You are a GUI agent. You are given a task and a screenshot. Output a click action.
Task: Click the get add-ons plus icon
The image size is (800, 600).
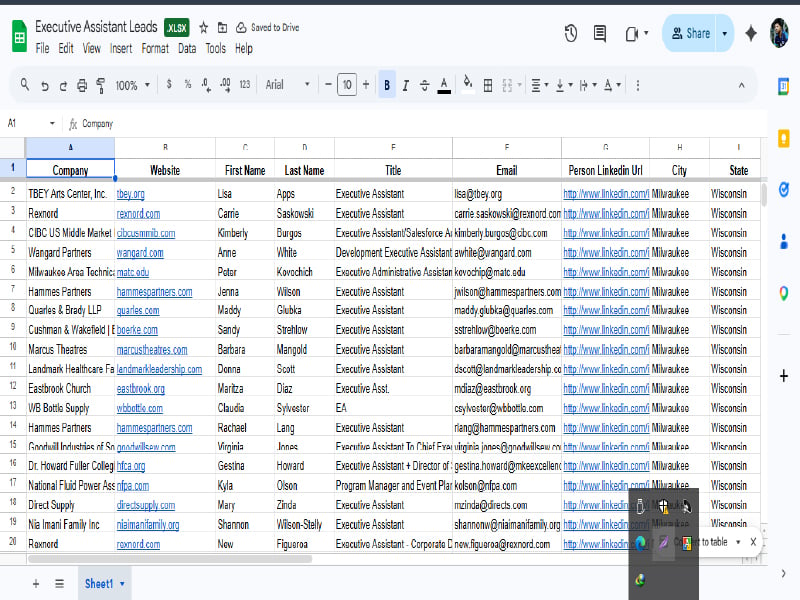coord(784,377)
